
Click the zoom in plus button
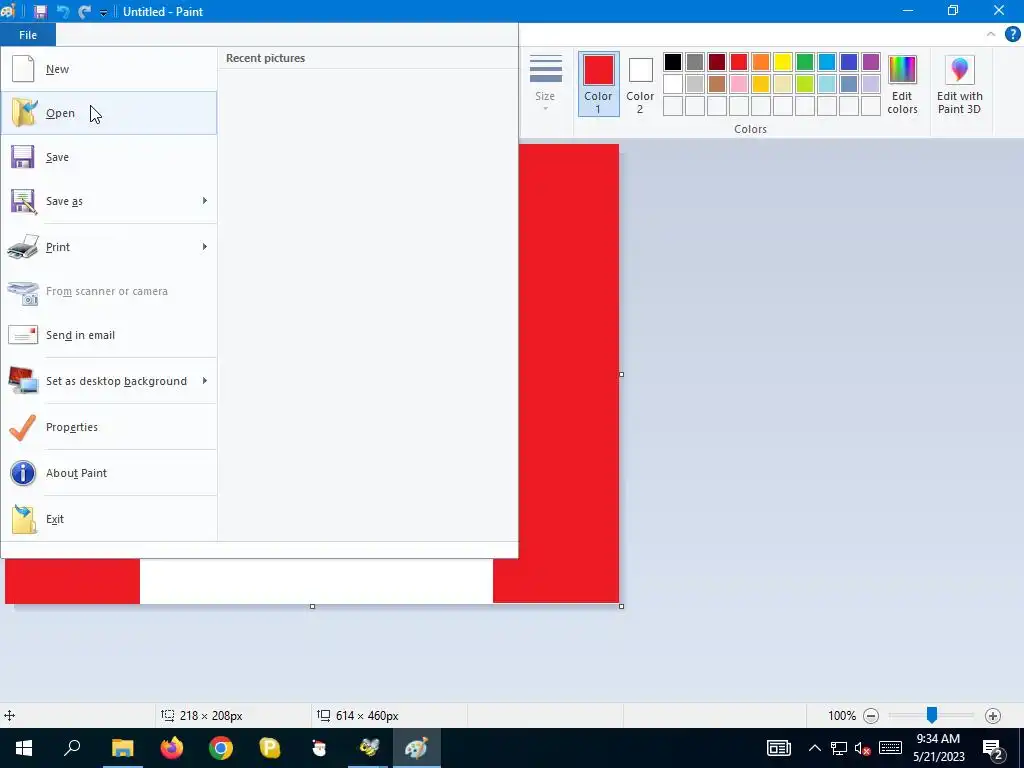(x=993, y=716)
